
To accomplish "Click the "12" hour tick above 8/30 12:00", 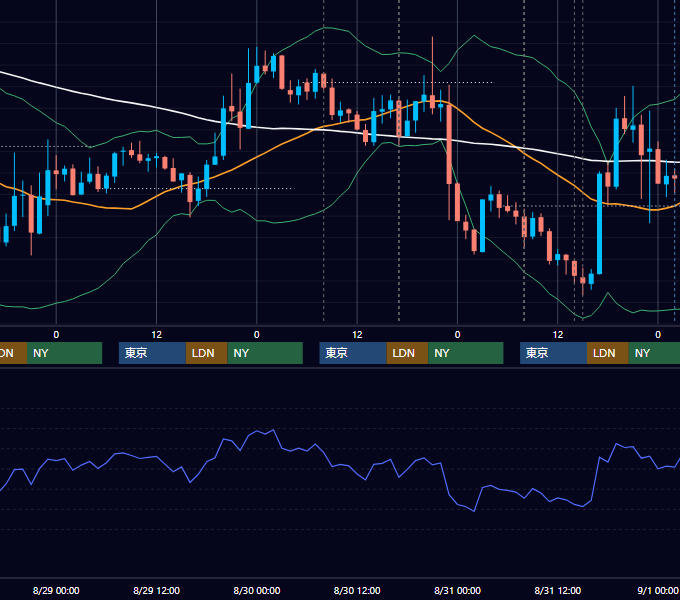I will 357,335.
